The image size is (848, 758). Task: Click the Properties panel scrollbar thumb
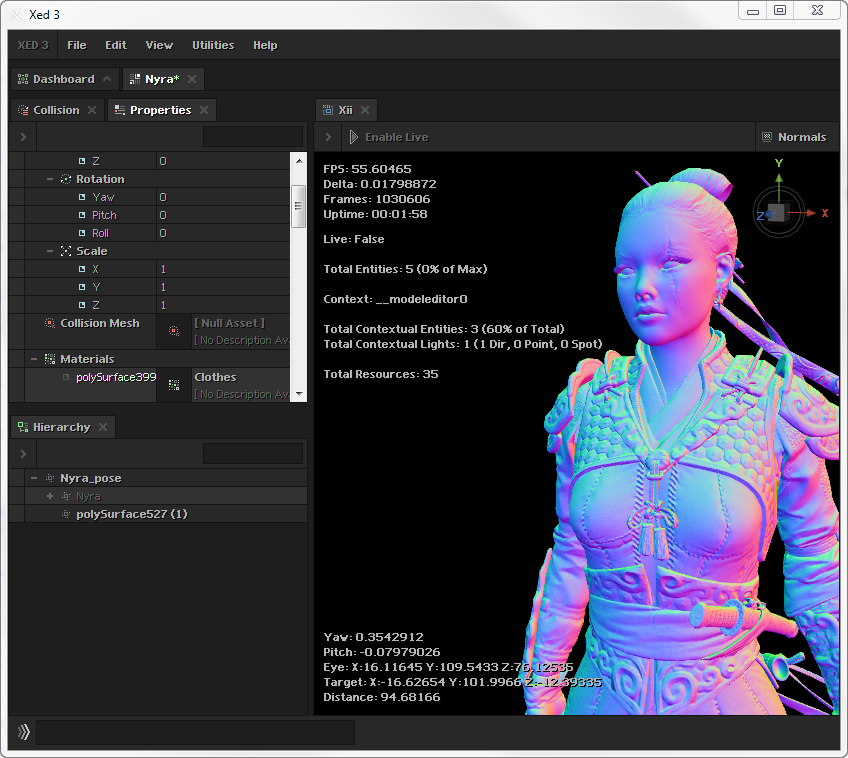coord(298,205)
